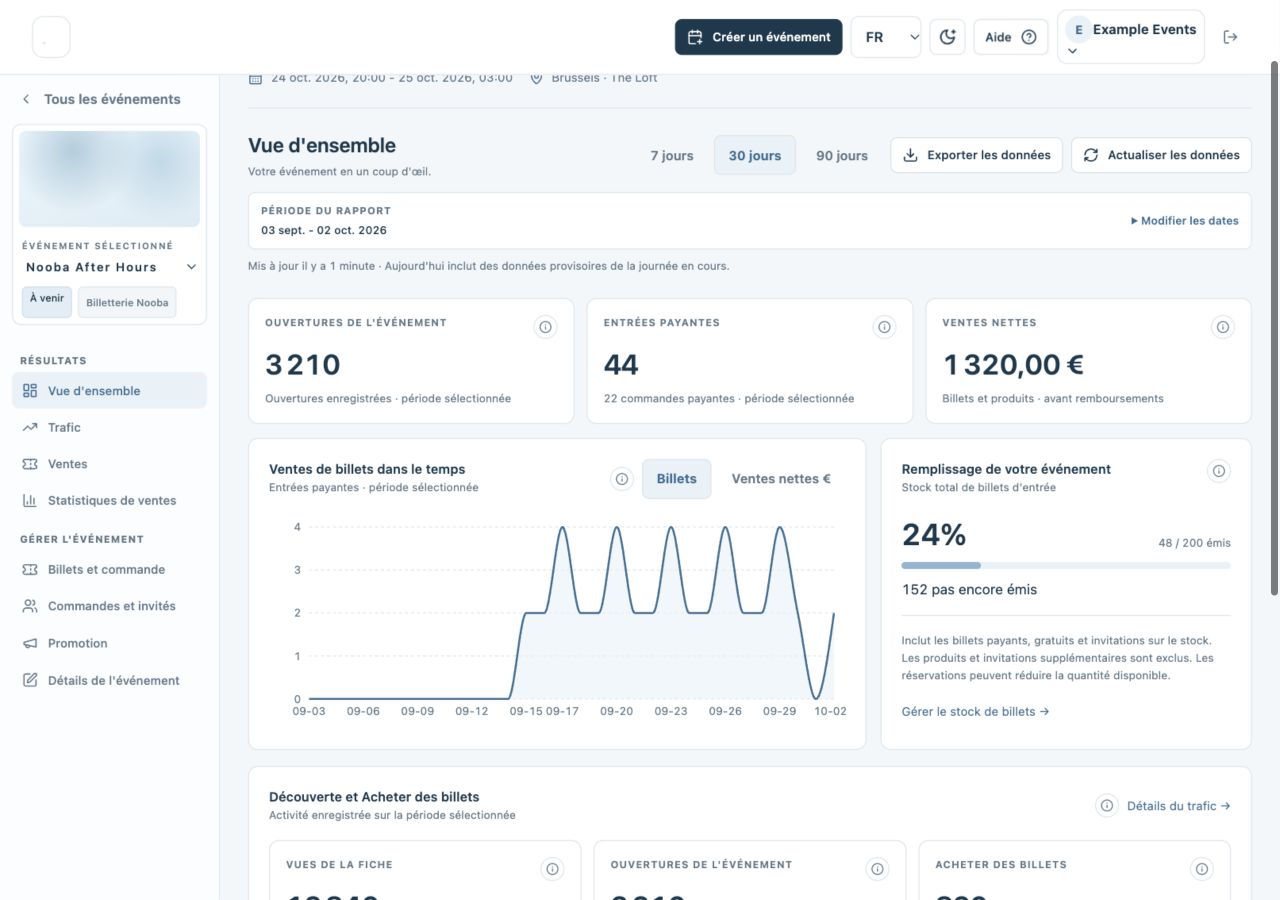1280x900 pixels.
Task: Select the 30 jours period
Action: (x=755, y=155)
